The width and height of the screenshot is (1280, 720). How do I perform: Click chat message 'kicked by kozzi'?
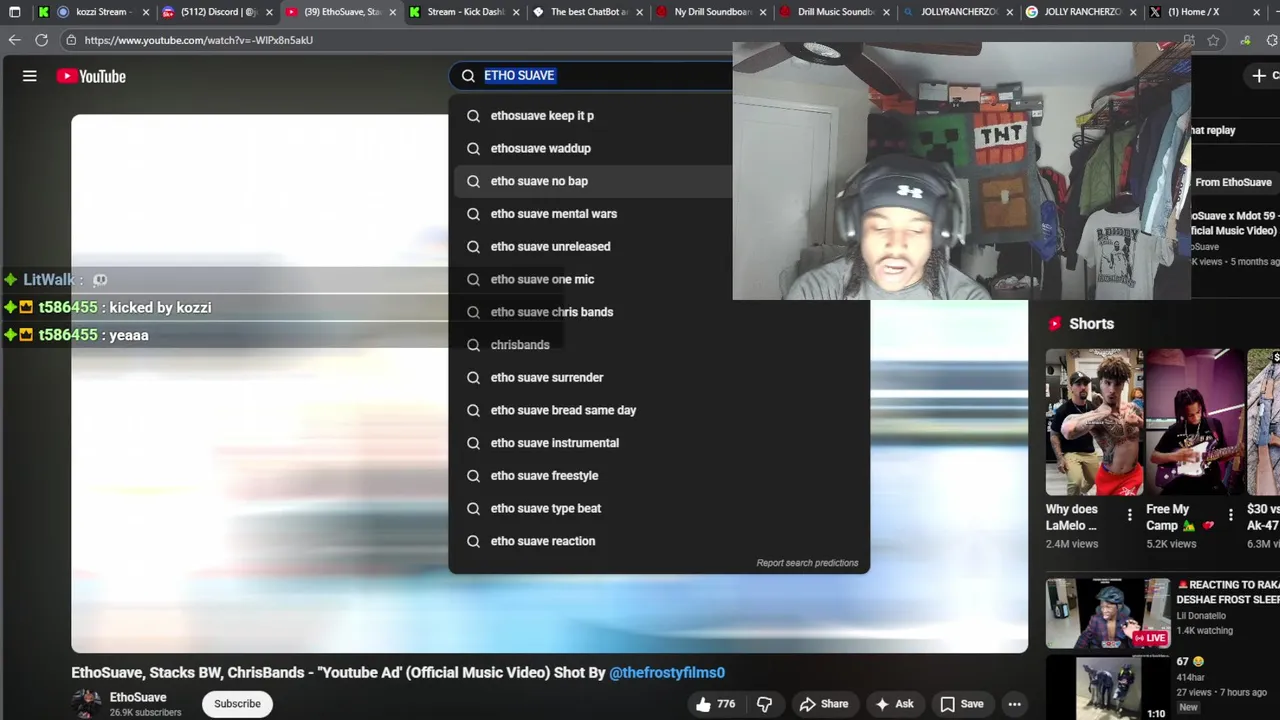click(160, 308)
